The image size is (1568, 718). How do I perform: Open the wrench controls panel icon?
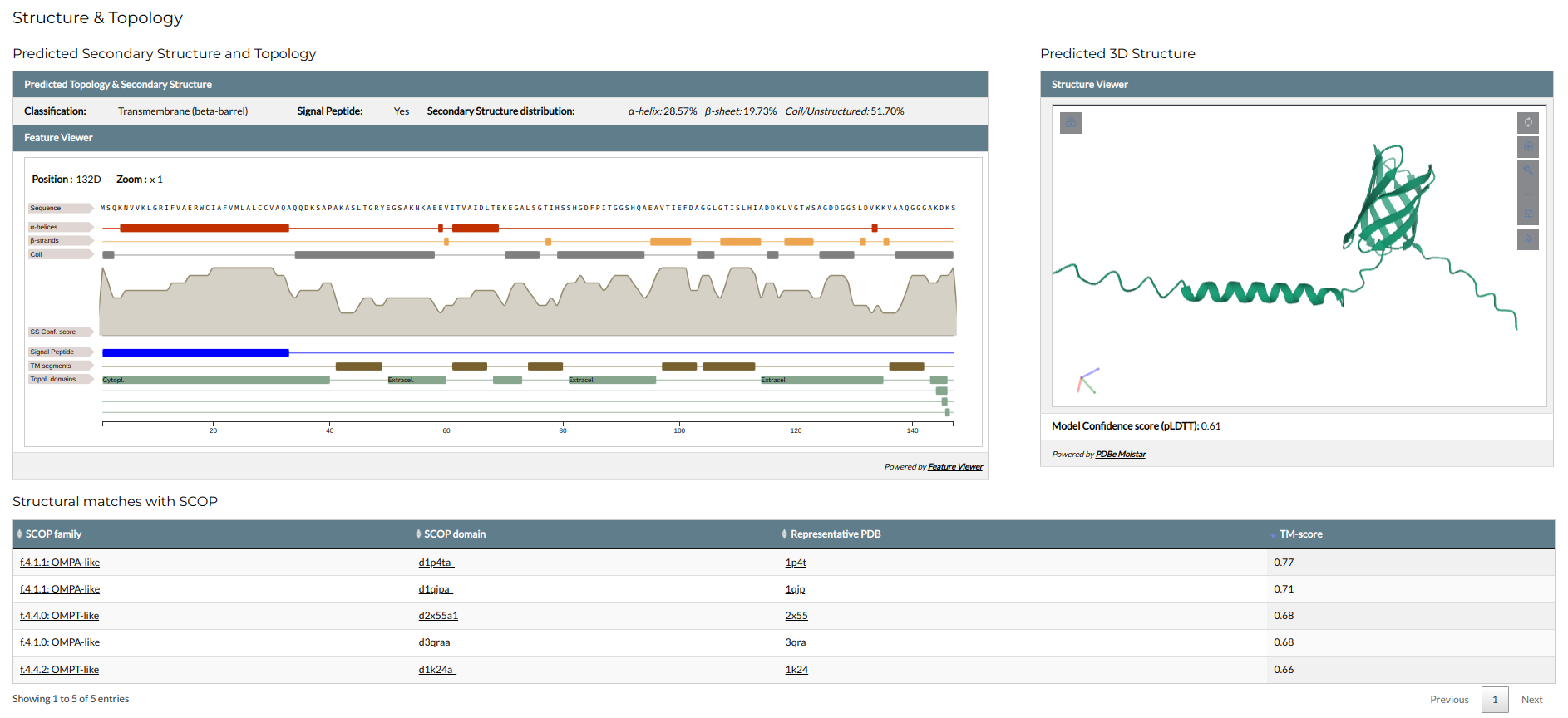pyautogui.click(x=1527, y=170)
